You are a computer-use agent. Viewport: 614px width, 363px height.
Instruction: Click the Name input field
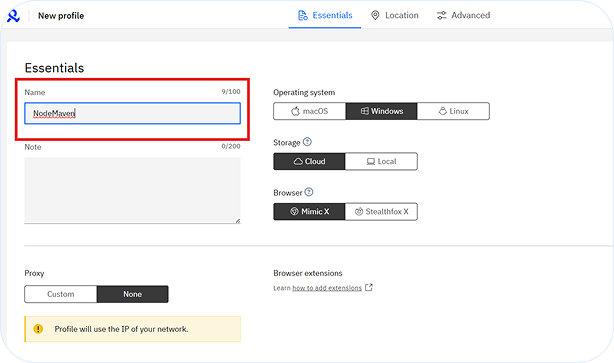click(132, 114)
